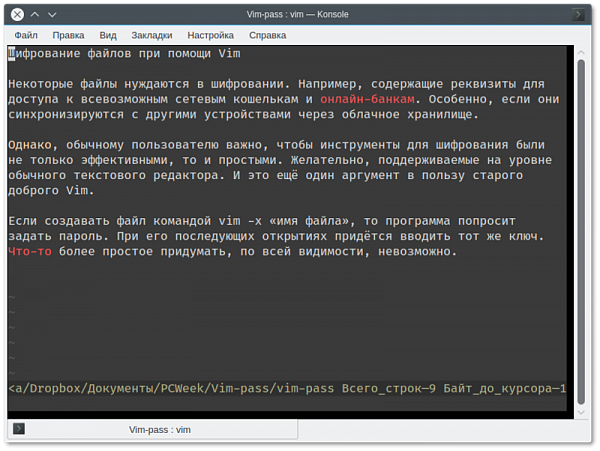This screenshot has height=451, width=600.
Task: Click the word хранилище in the text
Action: click(x=439, y=114)
